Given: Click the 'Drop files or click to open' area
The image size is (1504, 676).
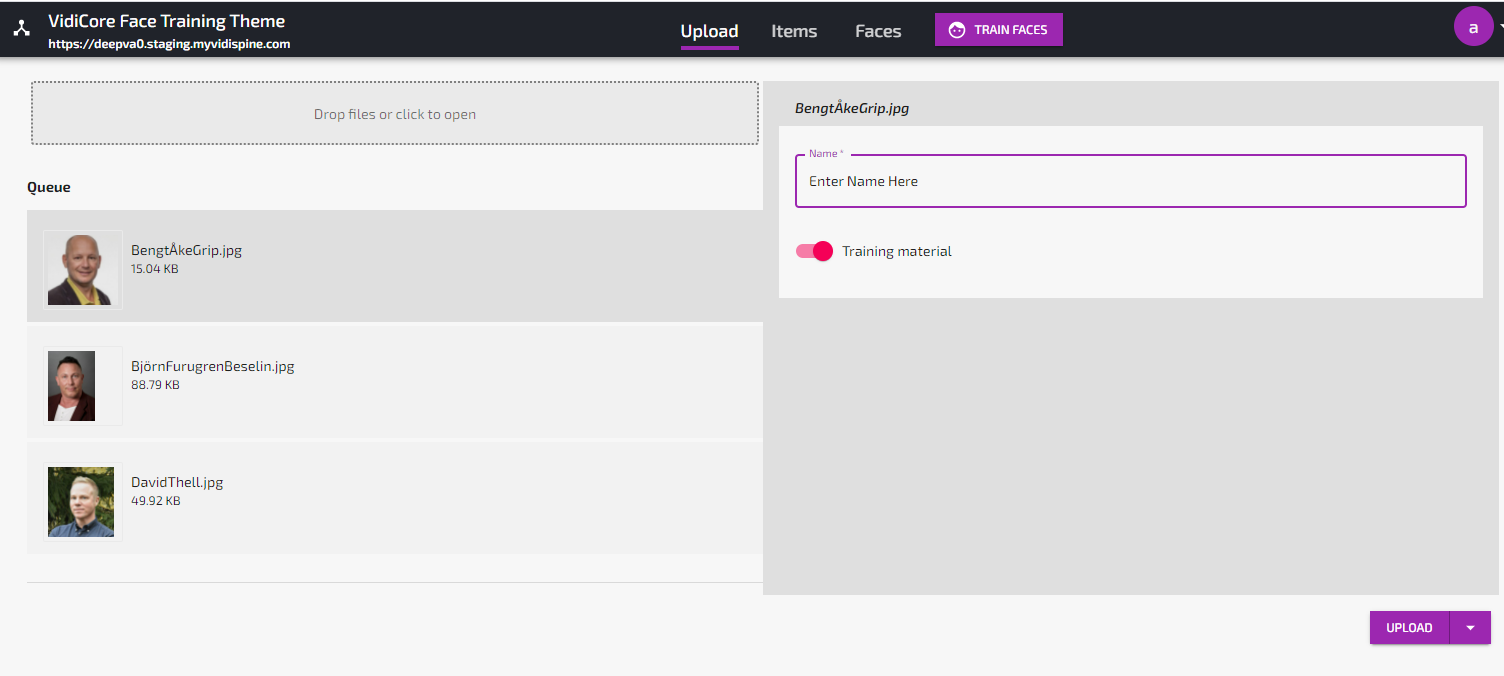Looking at the screenshot, I should click(x=395, y=114).
